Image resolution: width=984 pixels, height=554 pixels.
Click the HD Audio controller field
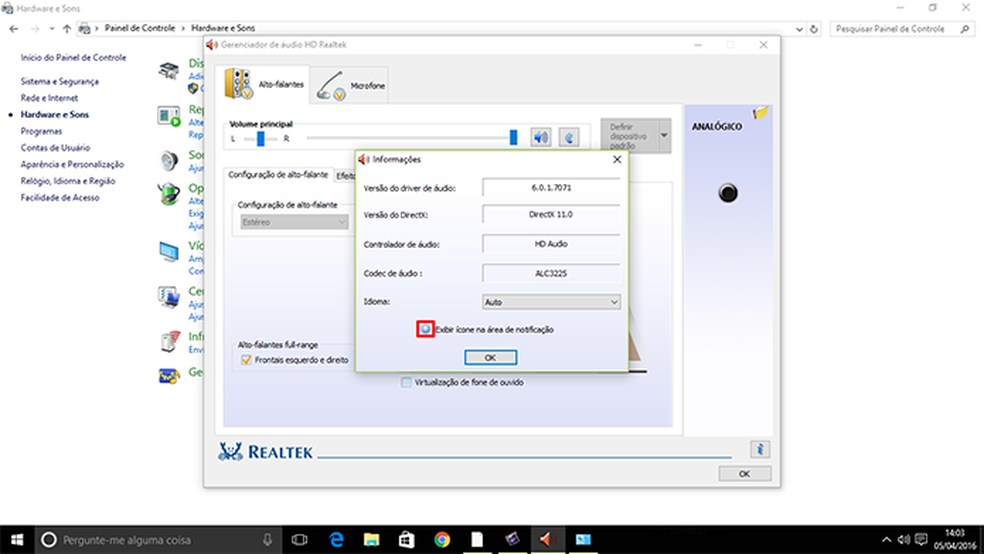[551, 244]
